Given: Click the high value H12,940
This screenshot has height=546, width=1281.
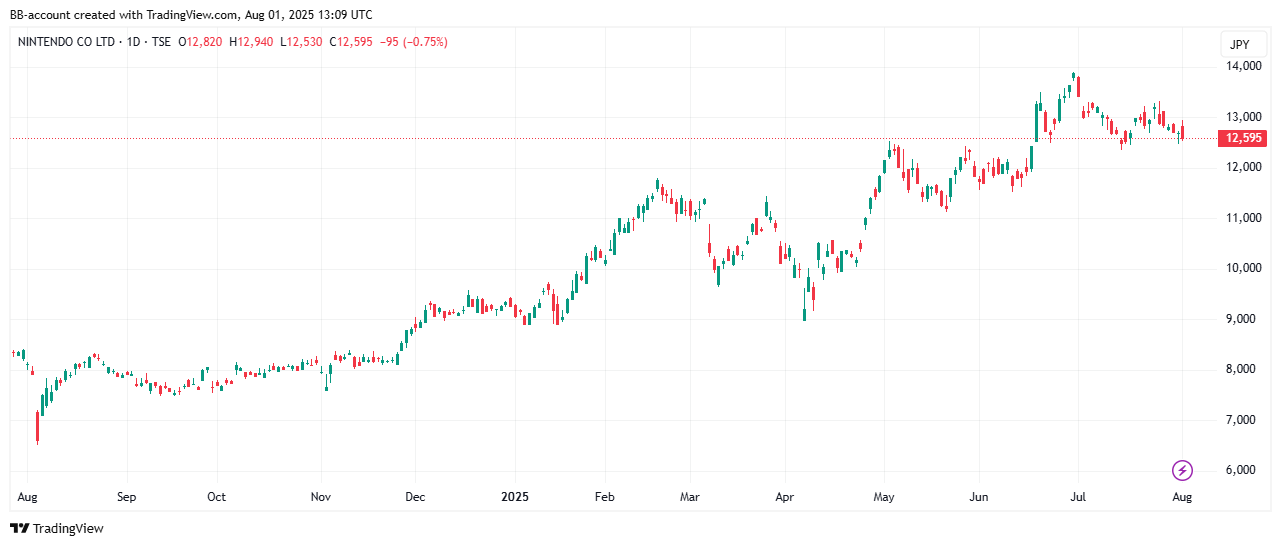Looking at the screenshot, I should [252, 42].
